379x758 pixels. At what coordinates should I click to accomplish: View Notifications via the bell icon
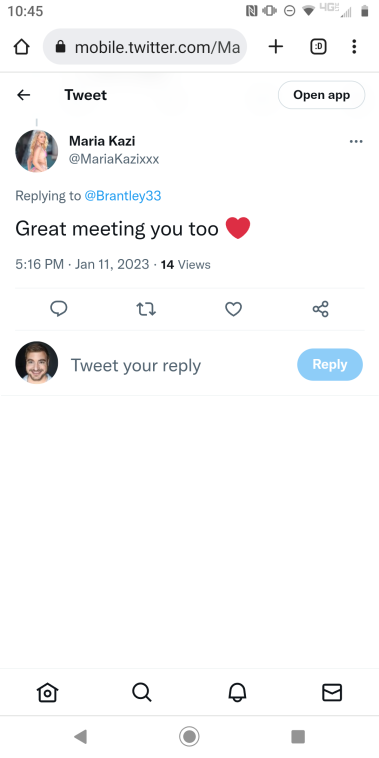(x=237, y=692)
